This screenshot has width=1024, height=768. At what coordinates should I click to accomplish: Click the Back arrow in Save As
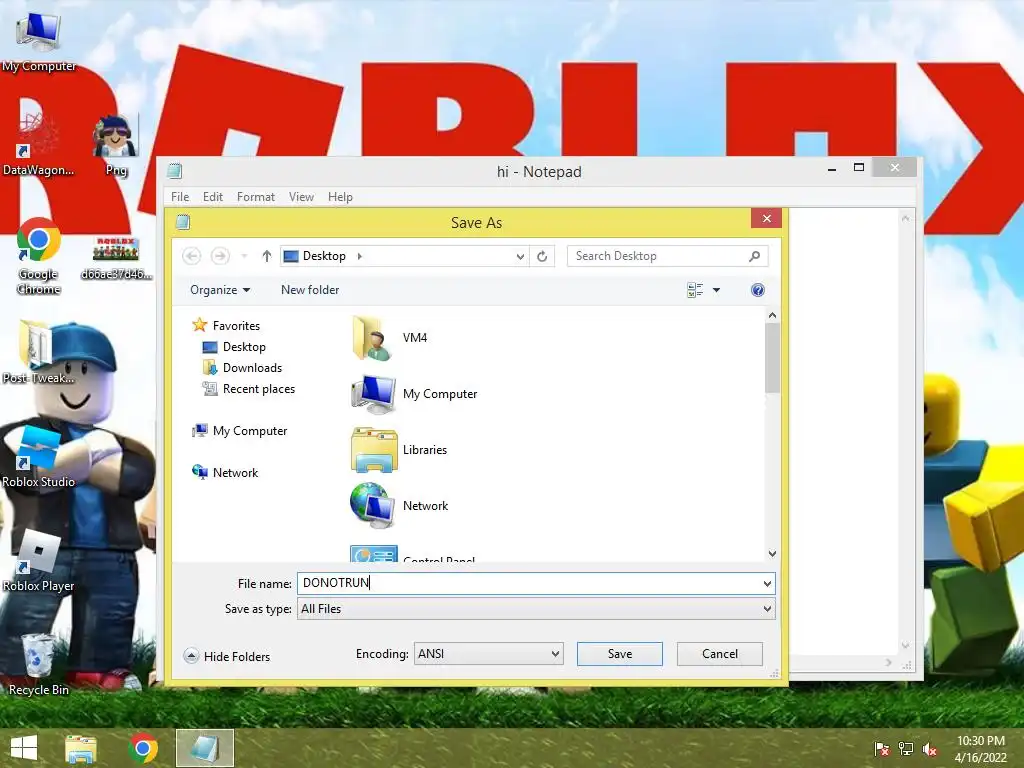191,256
